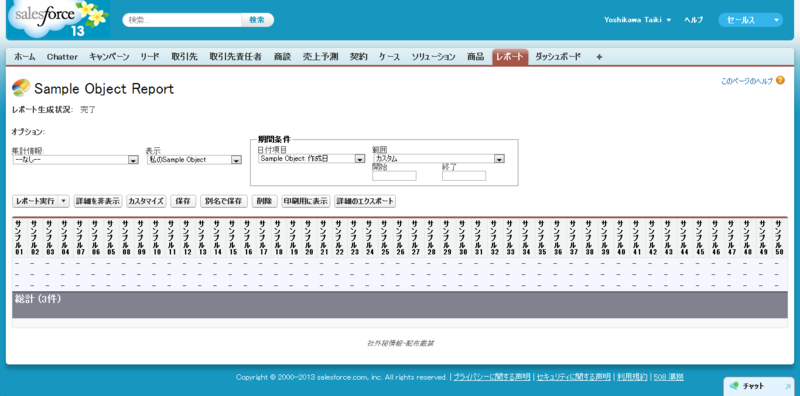Go to the 商談 tab
The width and height of the screenshot is (800, 396).
point(282,57)
